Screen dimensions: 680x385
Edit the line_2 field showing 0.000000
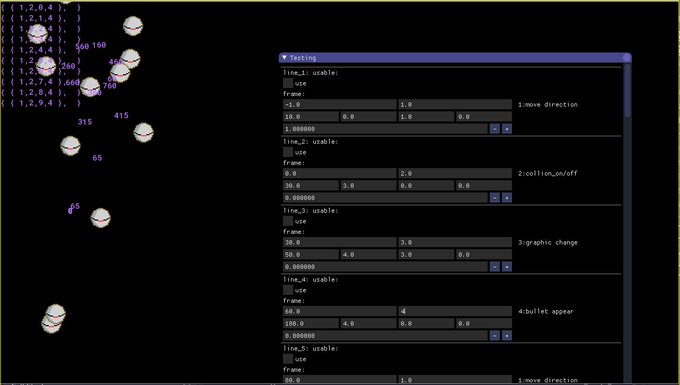pyautogui.click(x=386, y=198)
